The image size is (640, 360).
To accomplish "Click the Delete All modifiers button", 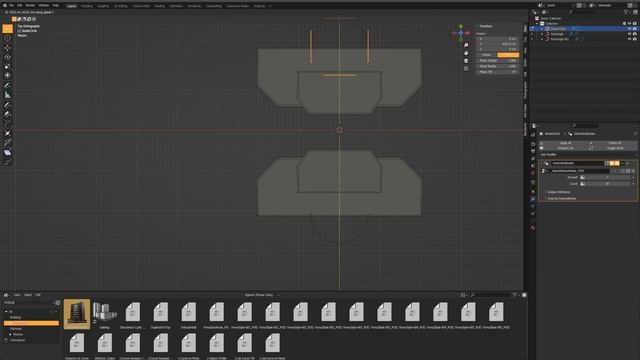I will (613, 143).
